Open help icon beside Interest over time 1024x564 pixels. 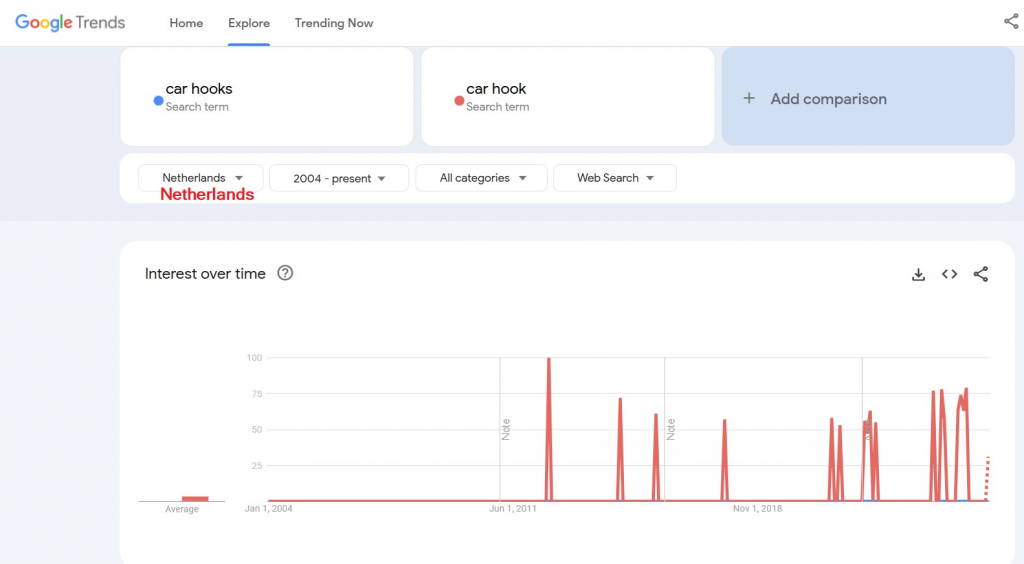[x=285, y=273]
